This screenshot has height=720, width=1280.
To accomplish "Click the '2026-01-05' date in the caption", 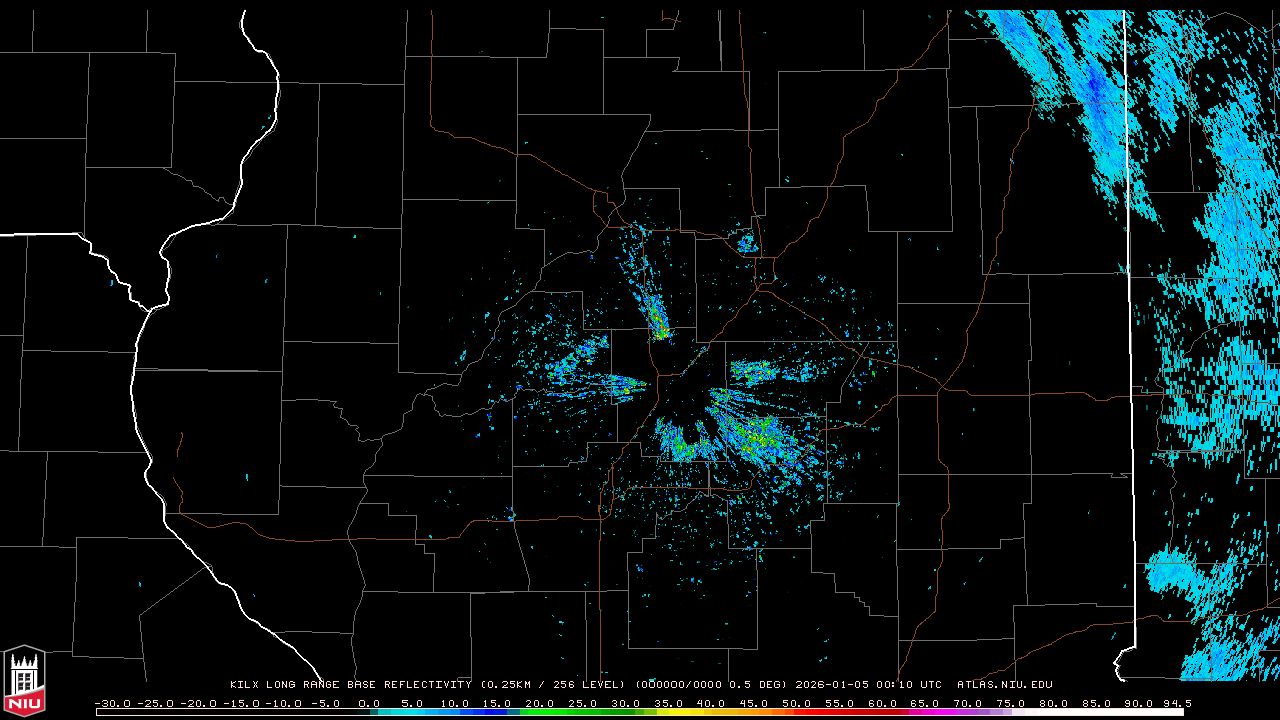I will click(832, 685).
